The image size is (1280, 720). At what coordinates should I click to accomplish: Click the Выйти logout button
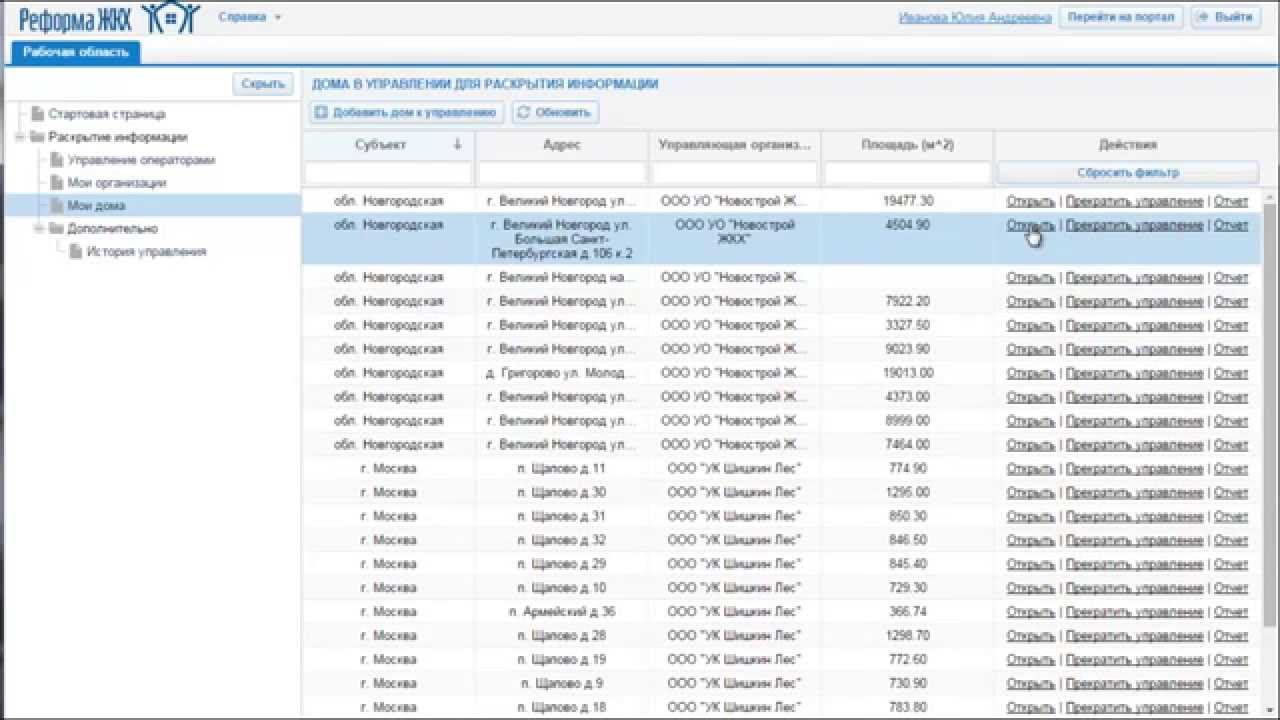click(1225, 18)
